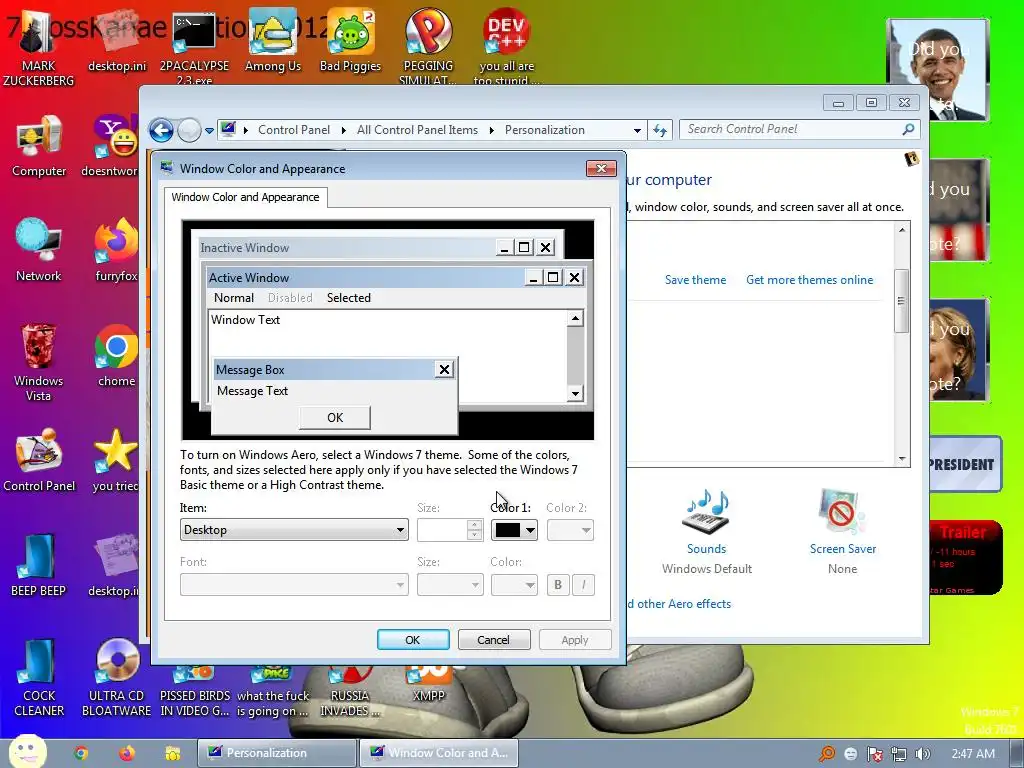Click the Selected item in preview menu
Image resolution: width=1024 pixels, height=768 pixels.
pyautogui.click(x=348, y=298)
